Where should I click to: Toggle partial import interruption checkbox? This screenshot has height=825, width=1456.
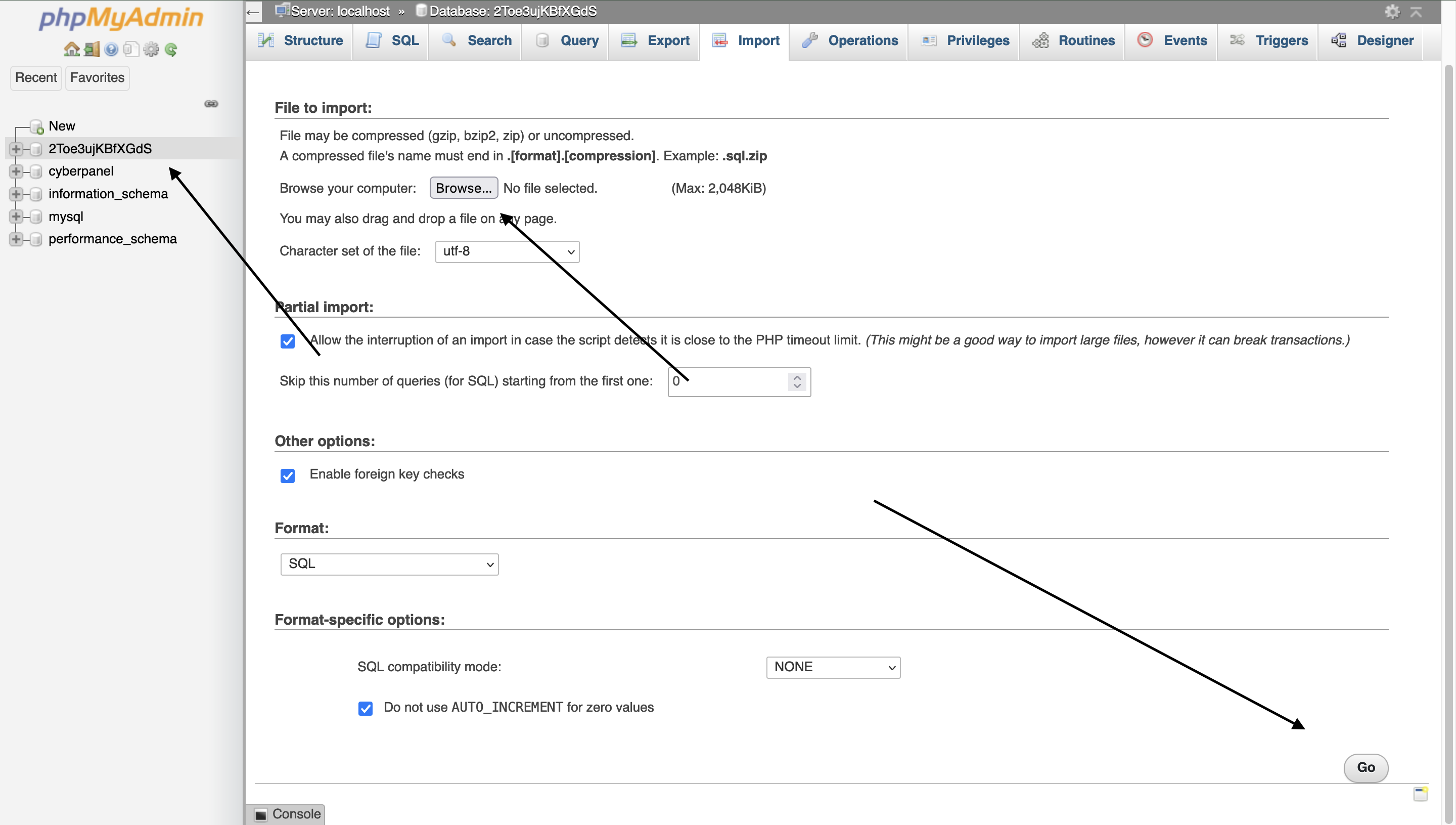tap(287, 341)
